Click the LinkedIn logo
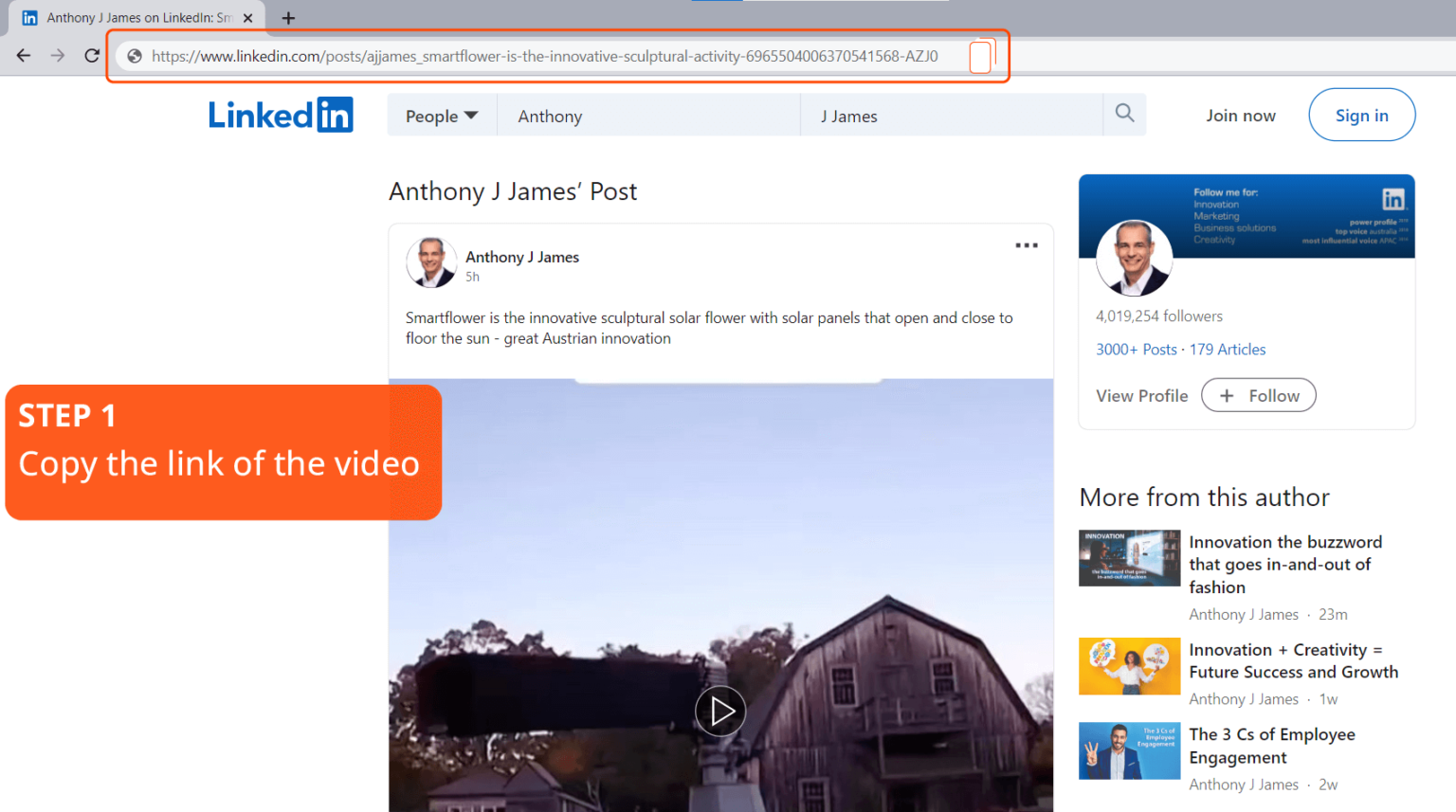Image resolution: width=1456 pixels, height=812 pixels. [281, 114]
